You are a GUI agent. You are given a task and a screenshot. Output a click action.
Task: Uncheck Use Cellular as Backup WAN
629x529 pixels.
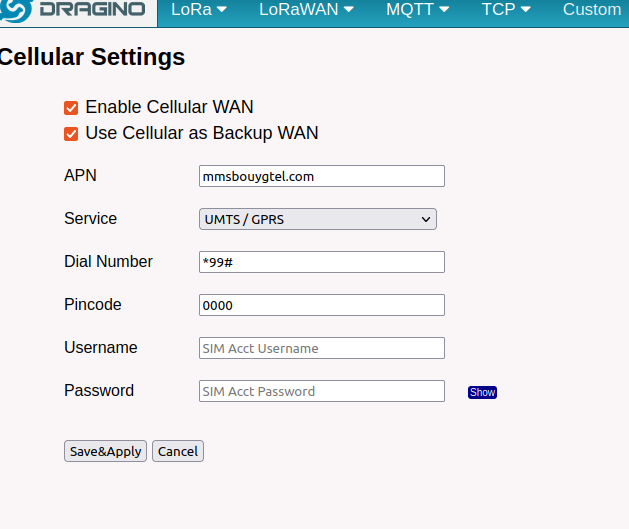tap(71, 134)
